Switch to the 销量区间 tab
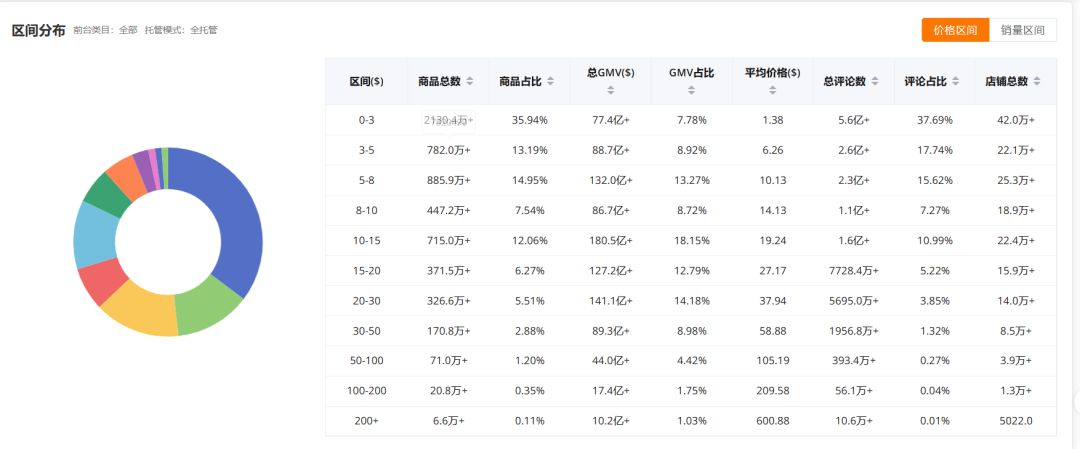Viewport: 1080px width, 449px height. click(1022, 30)
